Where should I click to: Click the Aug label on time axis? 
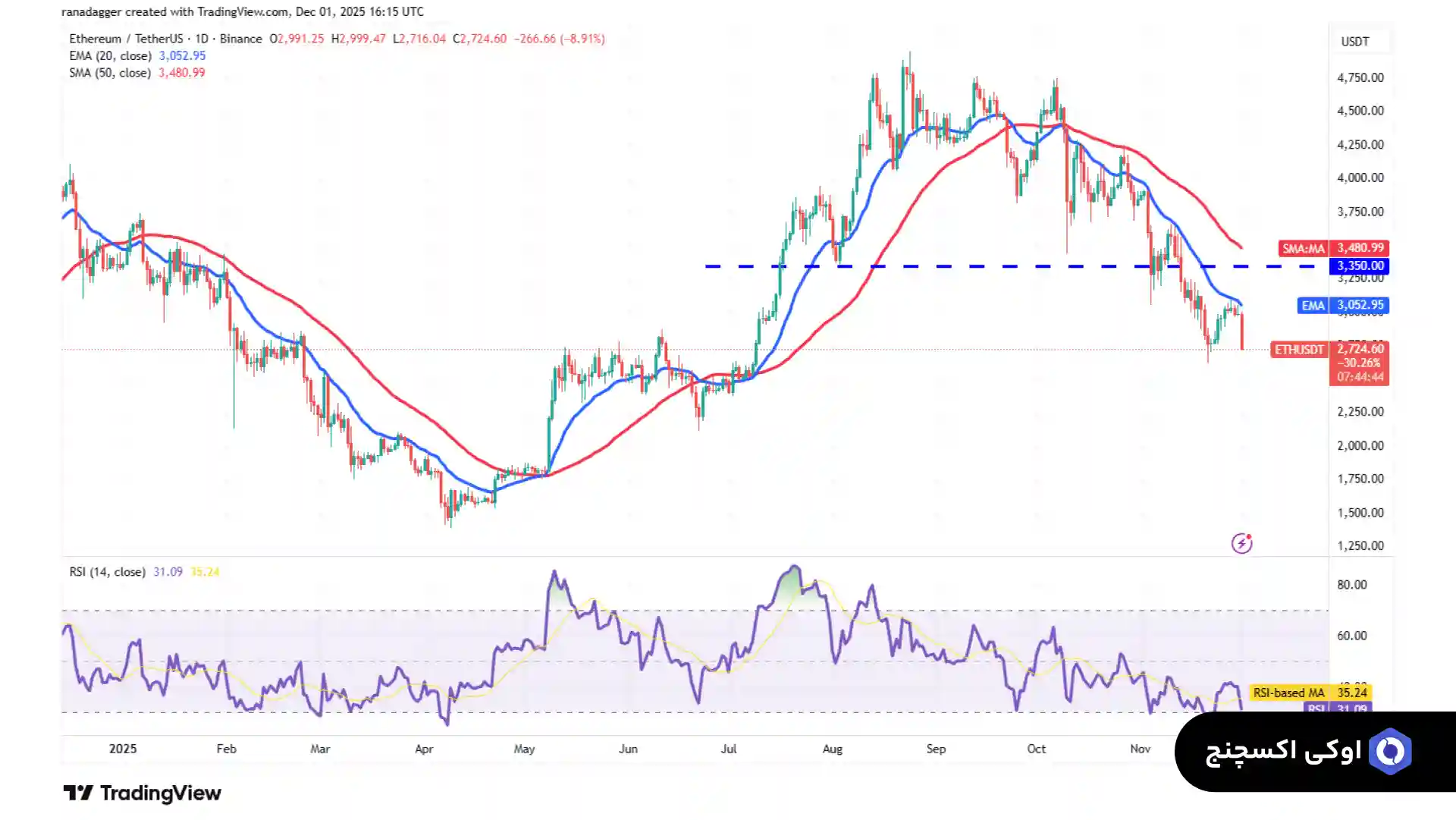click(x=832, y=749)
